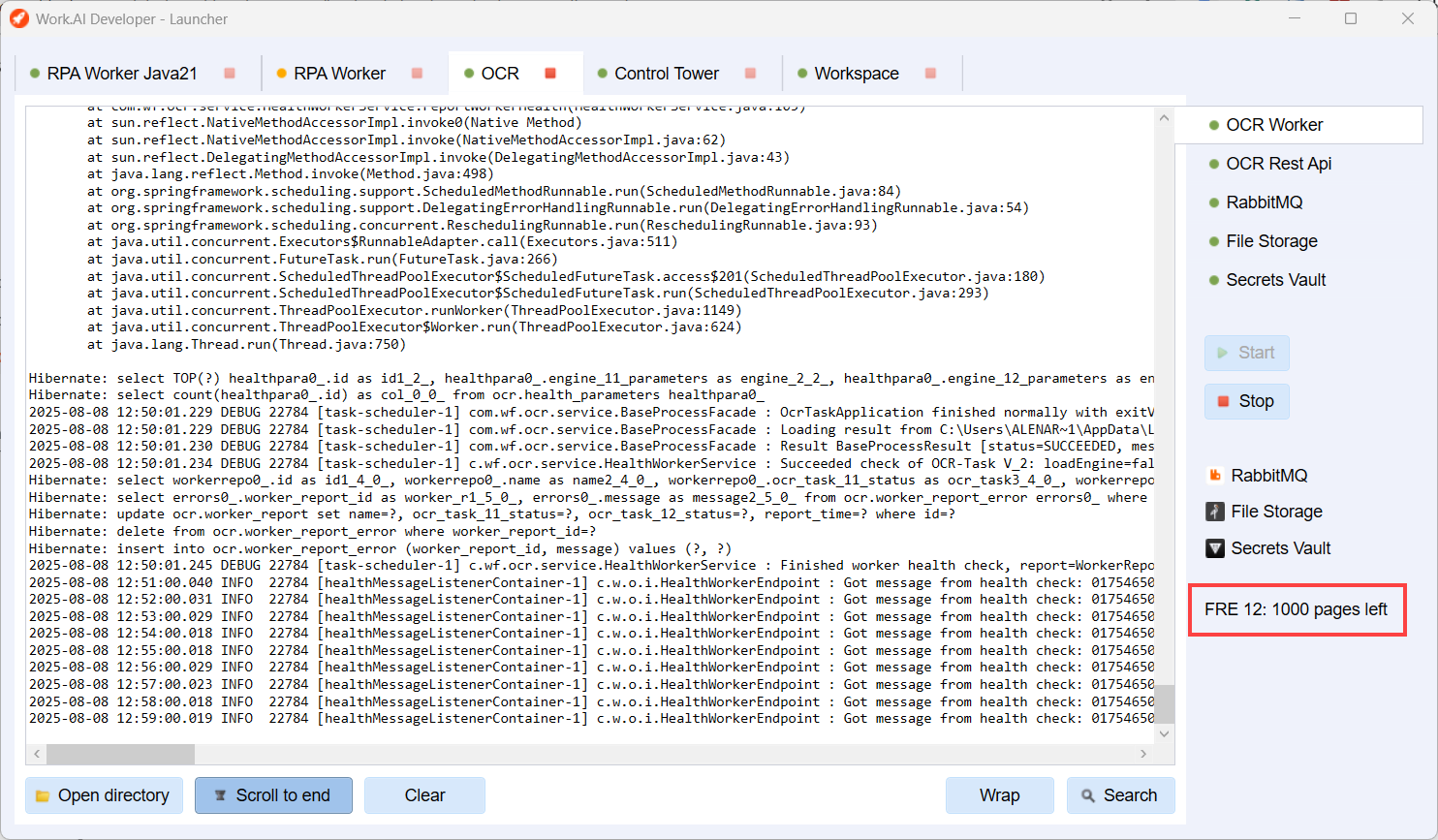
Task: Click the log's horizontal scrollbar thumb
Action: pos(120,754)
